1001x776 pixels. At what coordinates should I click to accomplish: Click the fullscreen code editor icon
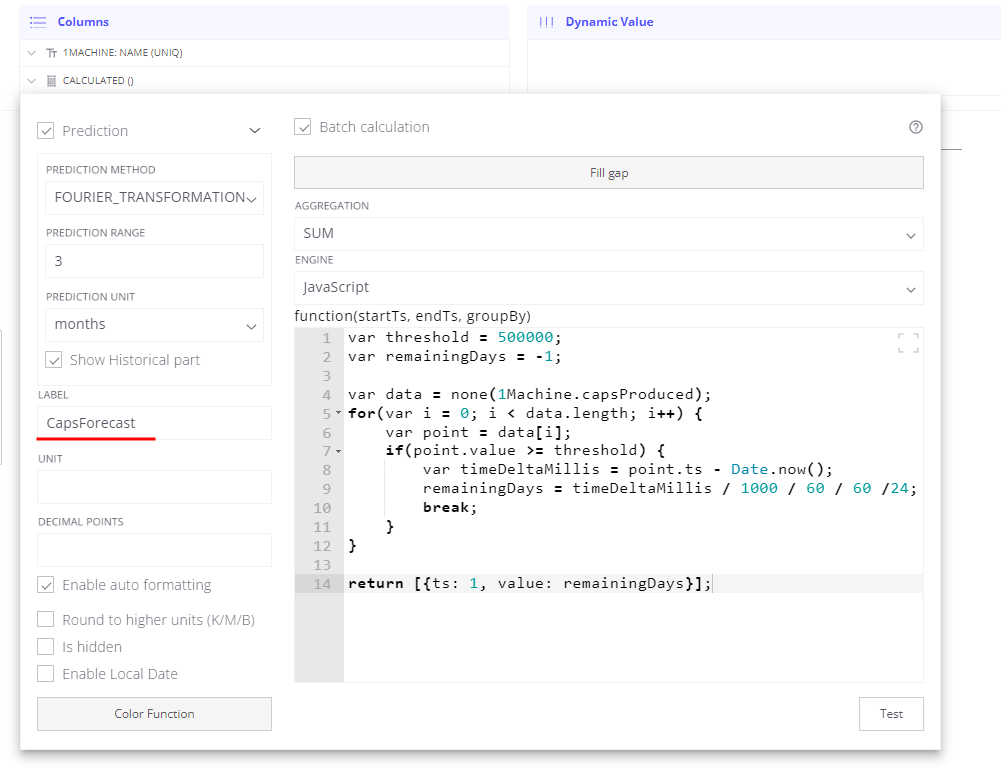click(x=908, y=343)
